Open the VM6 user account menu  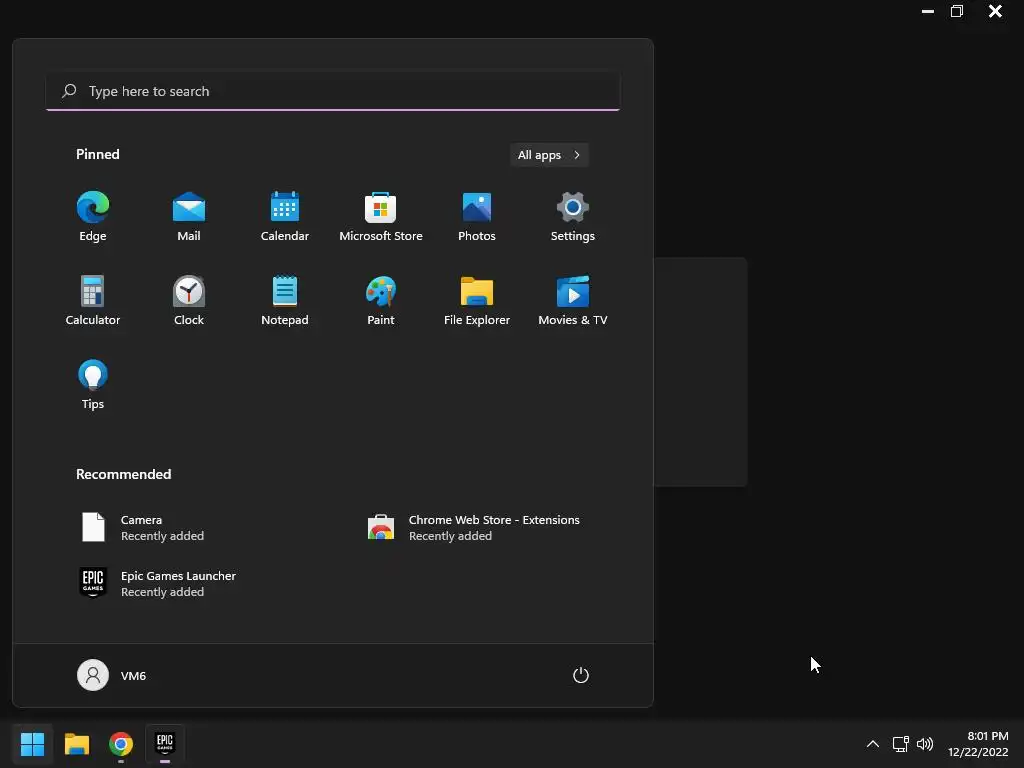point(112,675)
